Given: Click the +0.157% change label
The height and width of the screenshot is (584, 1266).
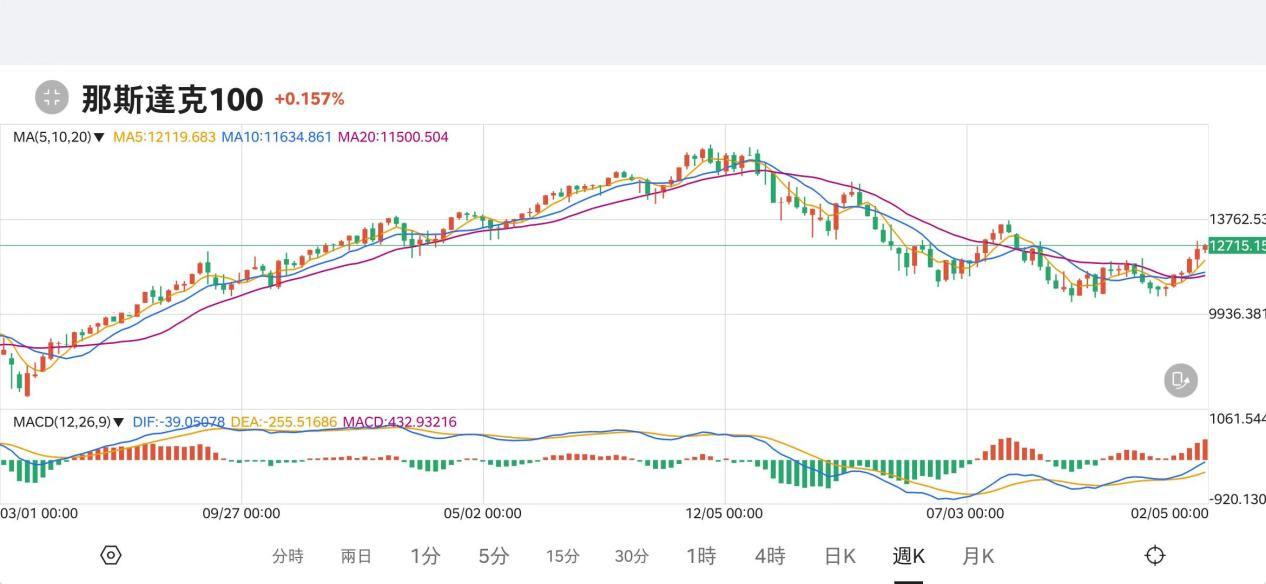Looking at the screenshot, I should [309, 99].
